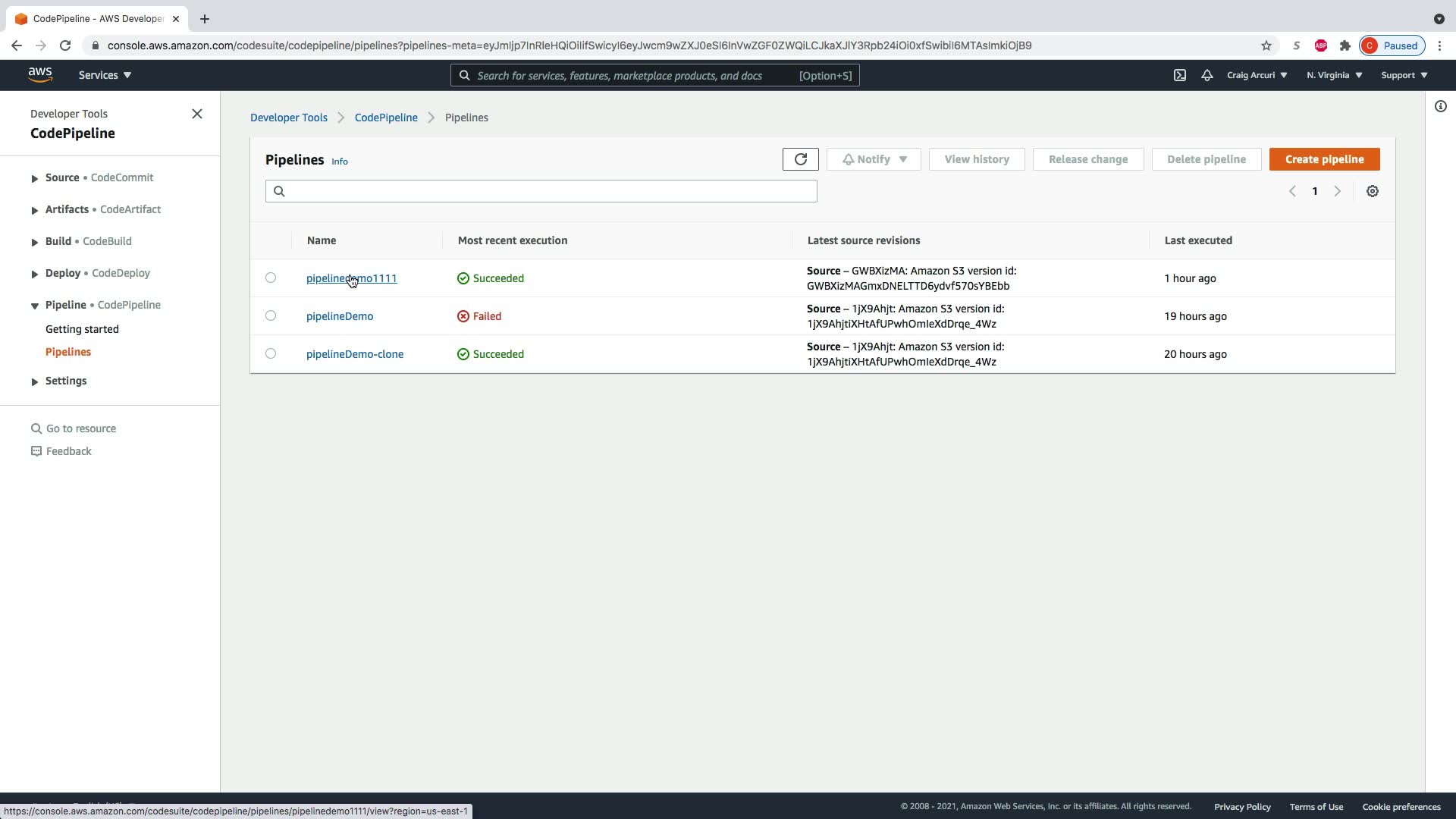Bookmark page with star icon
Image resolution: width=1456 pixels, height=819 pixels.
click(1266, 45)
